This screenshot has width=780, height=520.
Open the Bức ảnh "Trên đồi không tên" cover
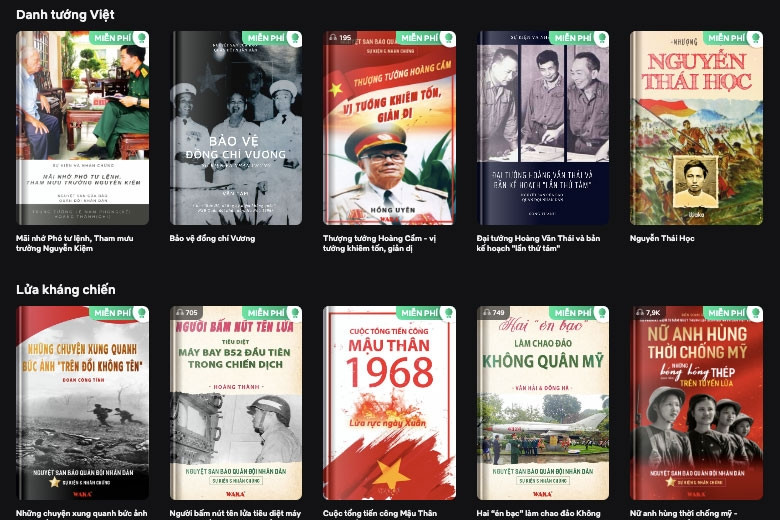point(82,403)
